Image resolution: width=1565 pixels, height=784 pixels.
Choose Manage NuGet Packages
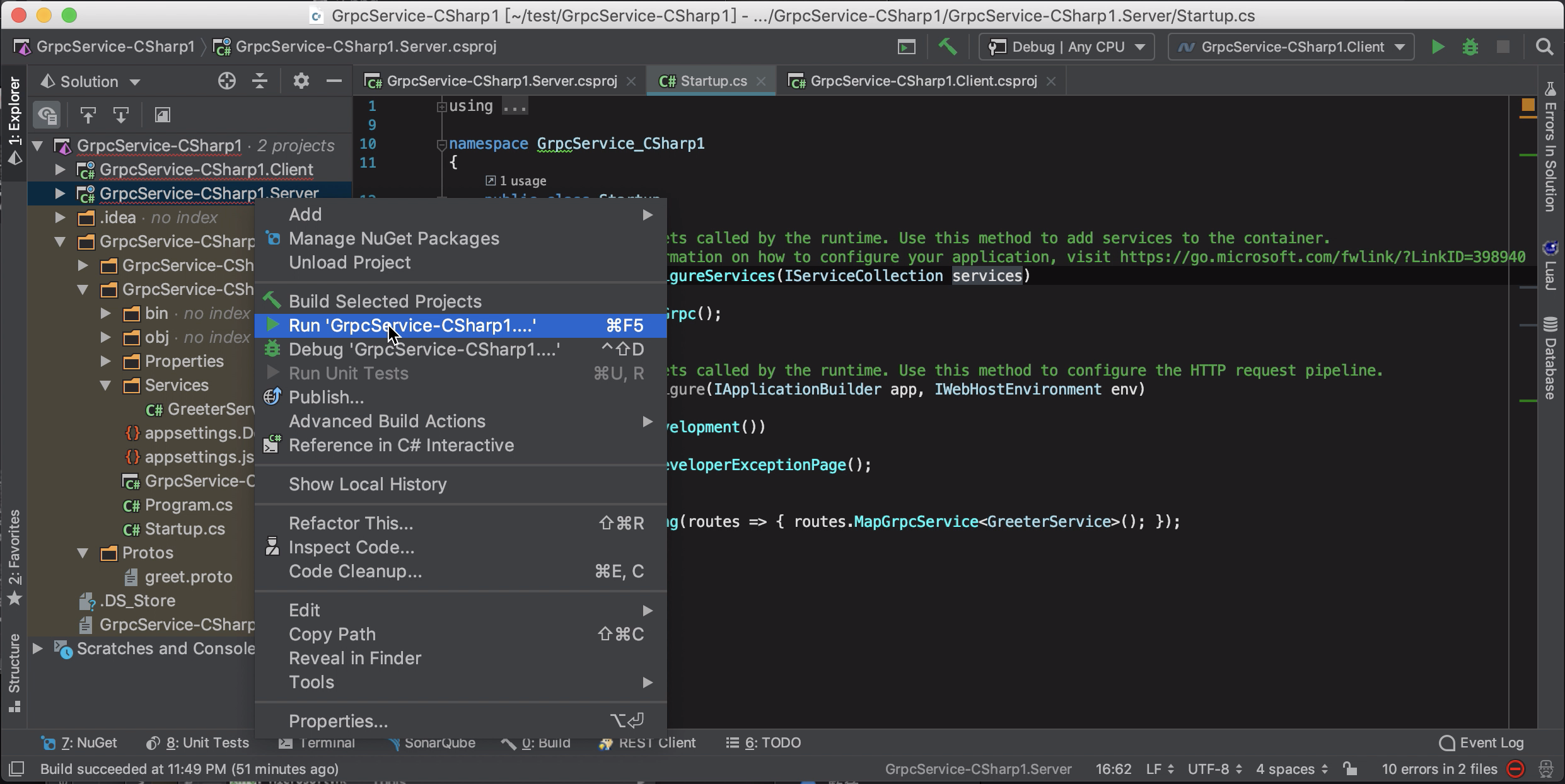(x=461, y=238)
